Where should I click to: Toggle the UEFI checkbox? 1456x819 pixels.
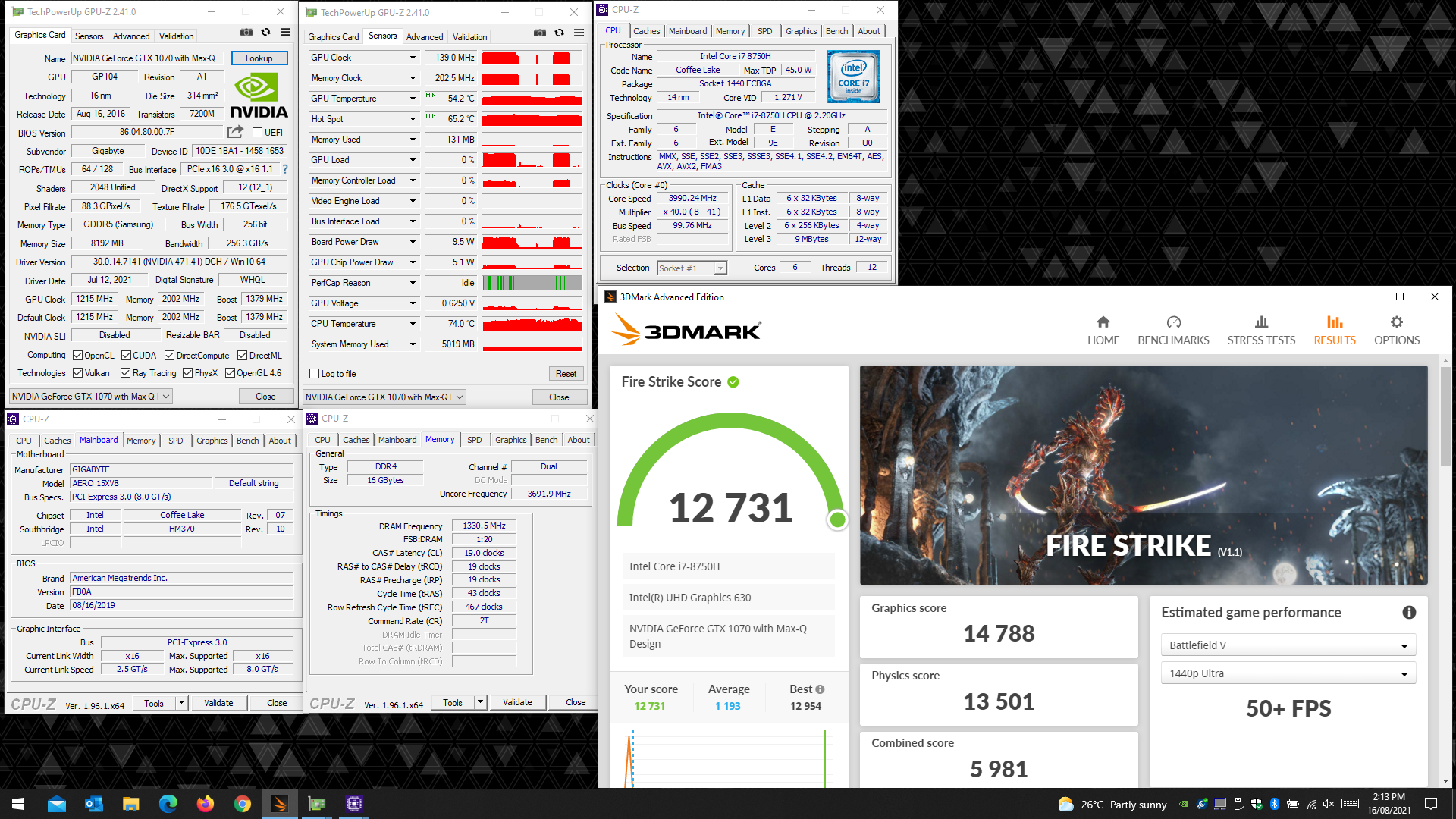click(x=257, y=133)
